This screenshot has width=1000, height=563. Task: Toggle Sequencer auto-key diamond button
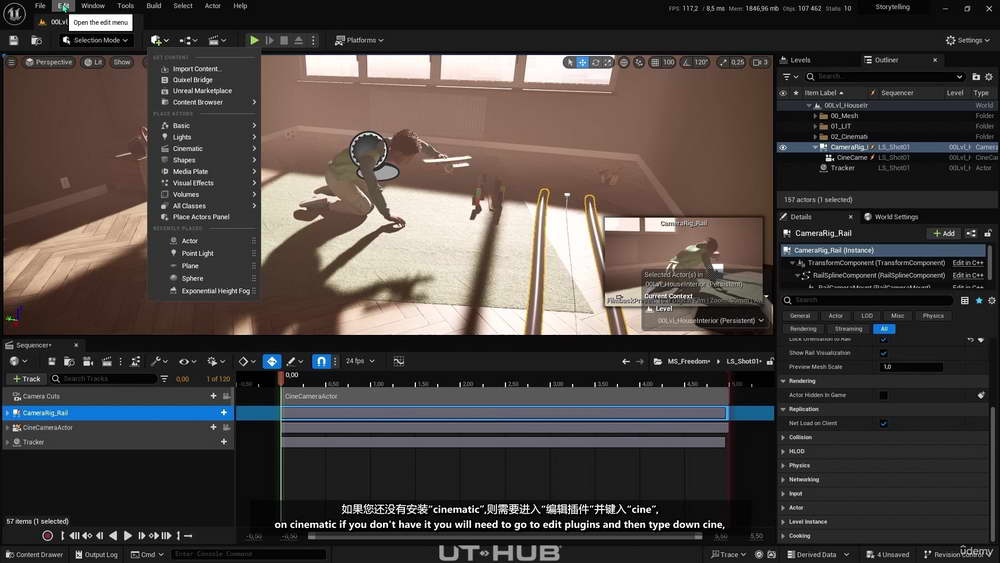(272, 362)
